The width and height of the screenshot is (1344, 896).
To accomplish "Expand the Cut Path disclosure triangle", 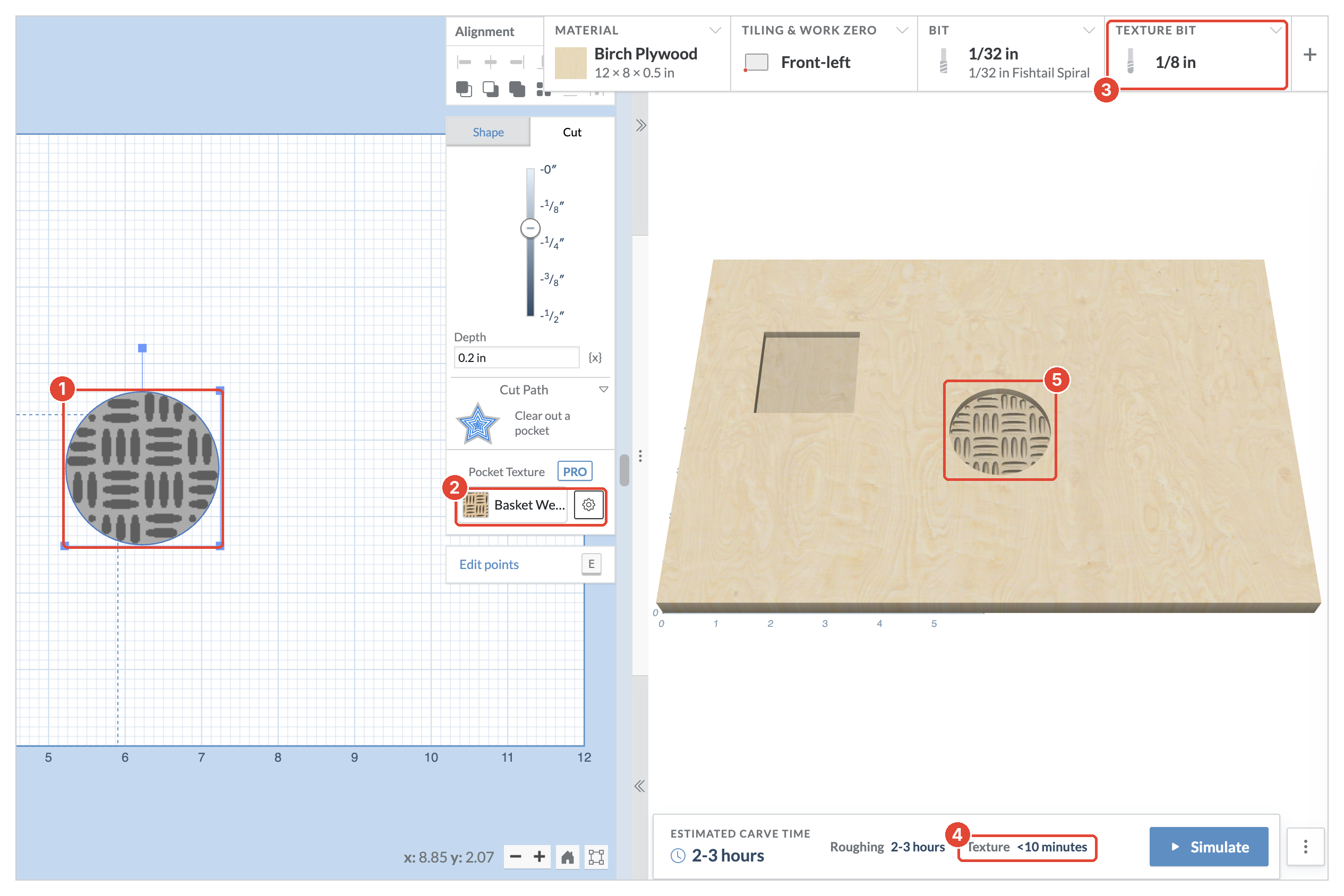I will pos(604,390).
